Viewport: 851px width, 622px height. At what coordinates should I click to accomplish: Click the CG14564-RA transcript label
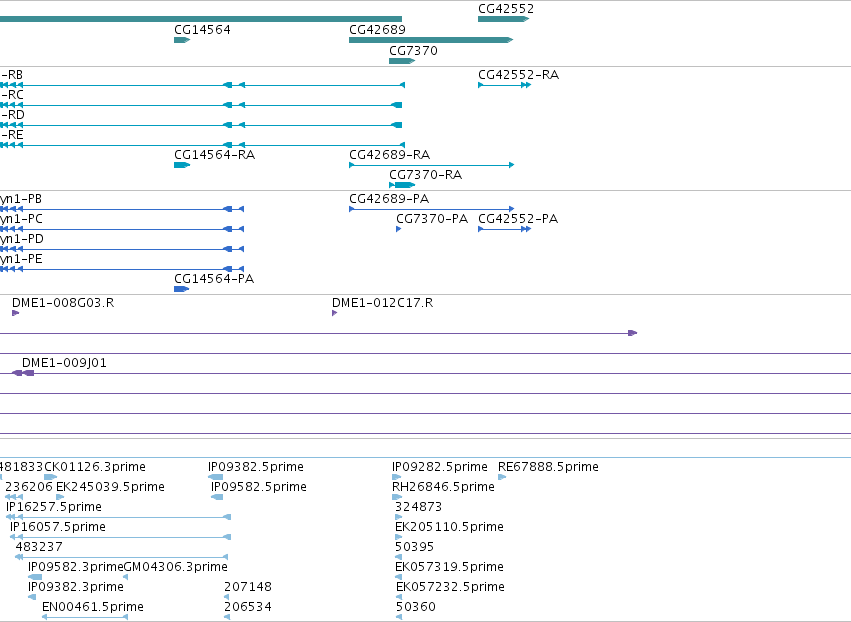[x=214, y=155]
